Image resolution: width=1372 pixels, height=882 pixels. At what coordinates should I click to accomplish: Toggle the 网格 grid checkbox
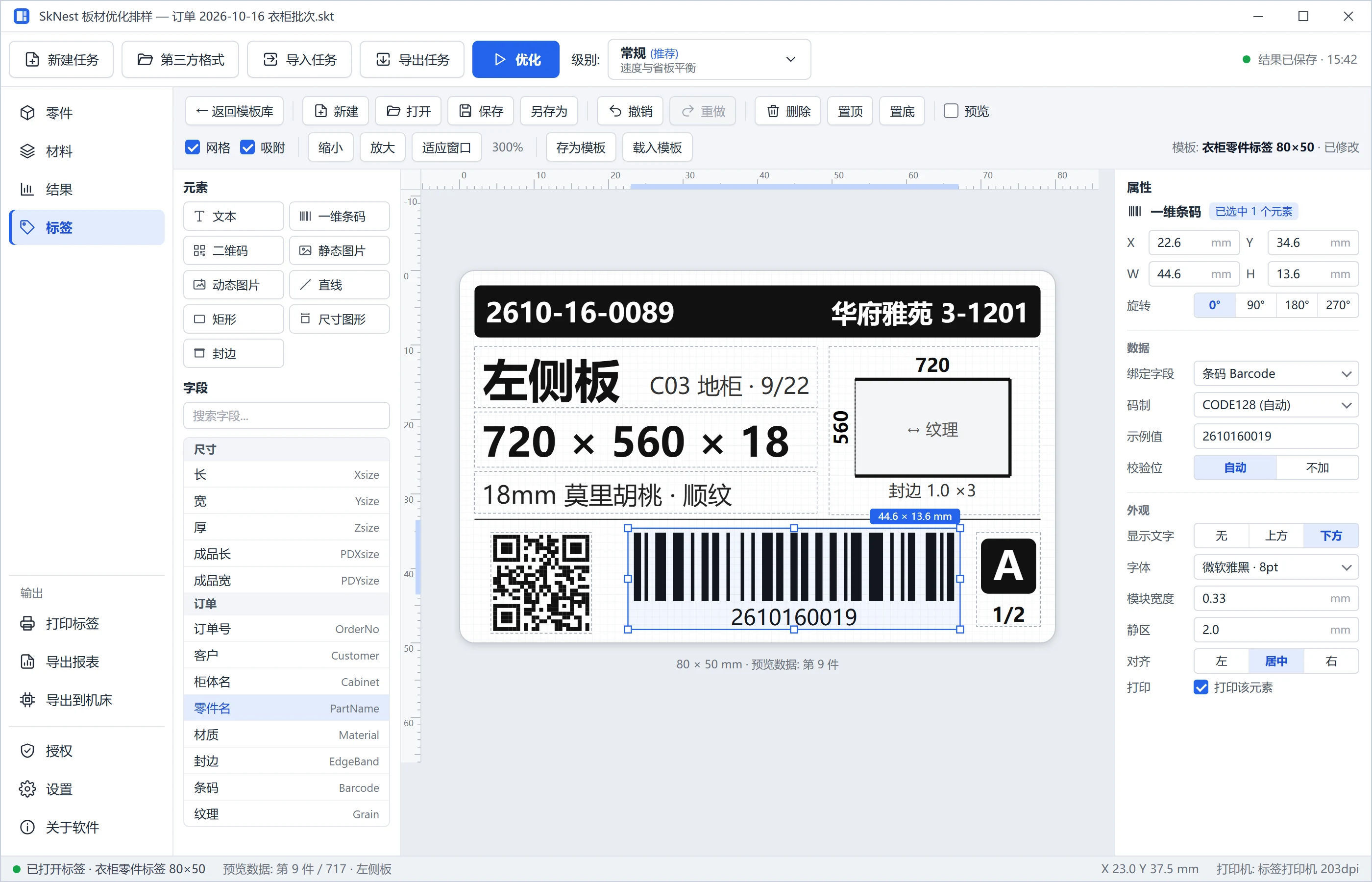point(193,148)
